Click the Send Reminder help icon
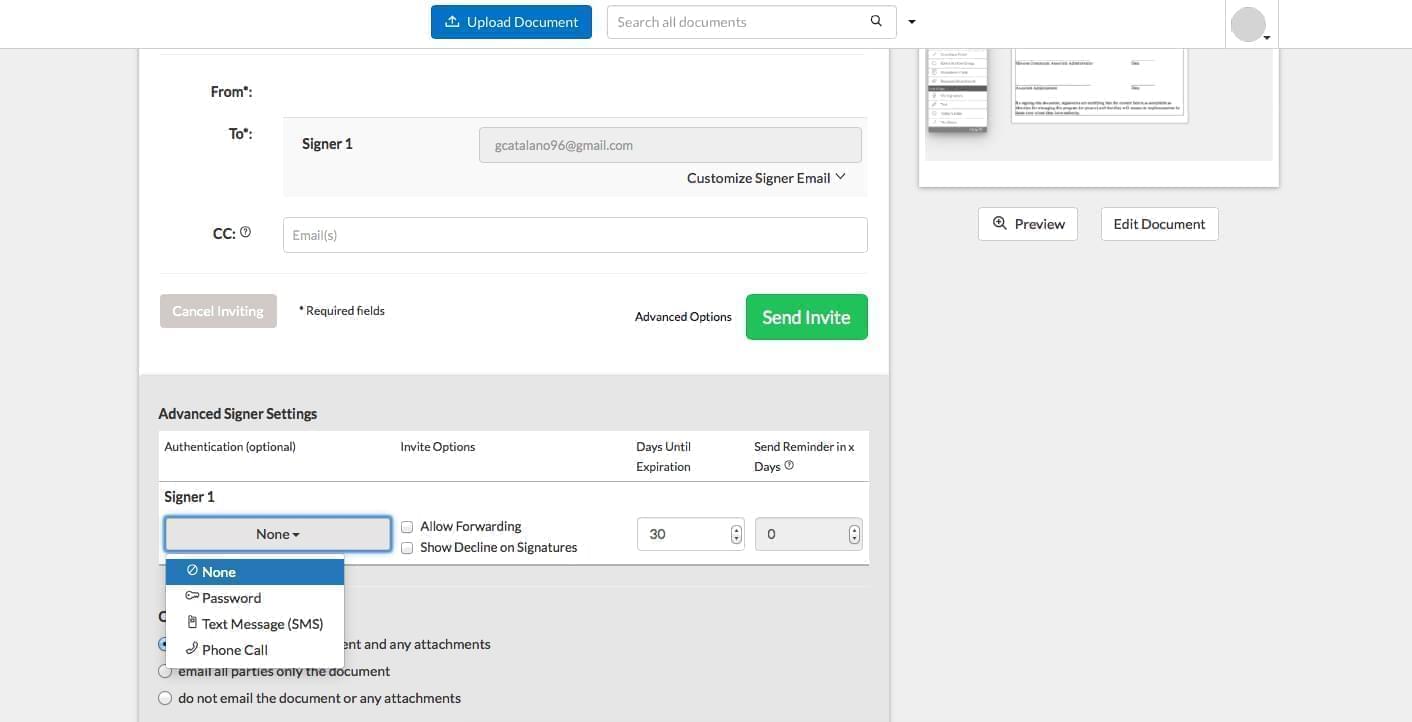Screen dimensions: 1412x722 (789, 465)
